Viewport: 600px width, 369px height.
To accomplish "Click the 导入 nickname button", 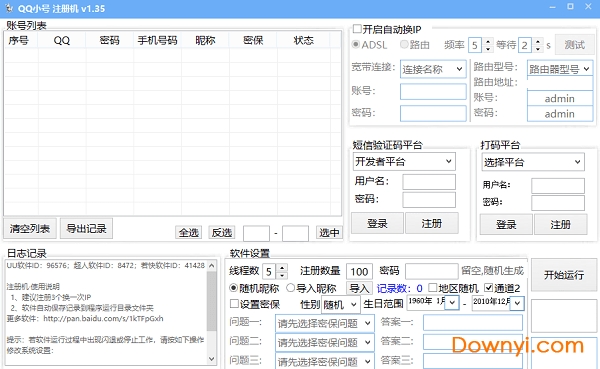I will (x=359, y=288).
